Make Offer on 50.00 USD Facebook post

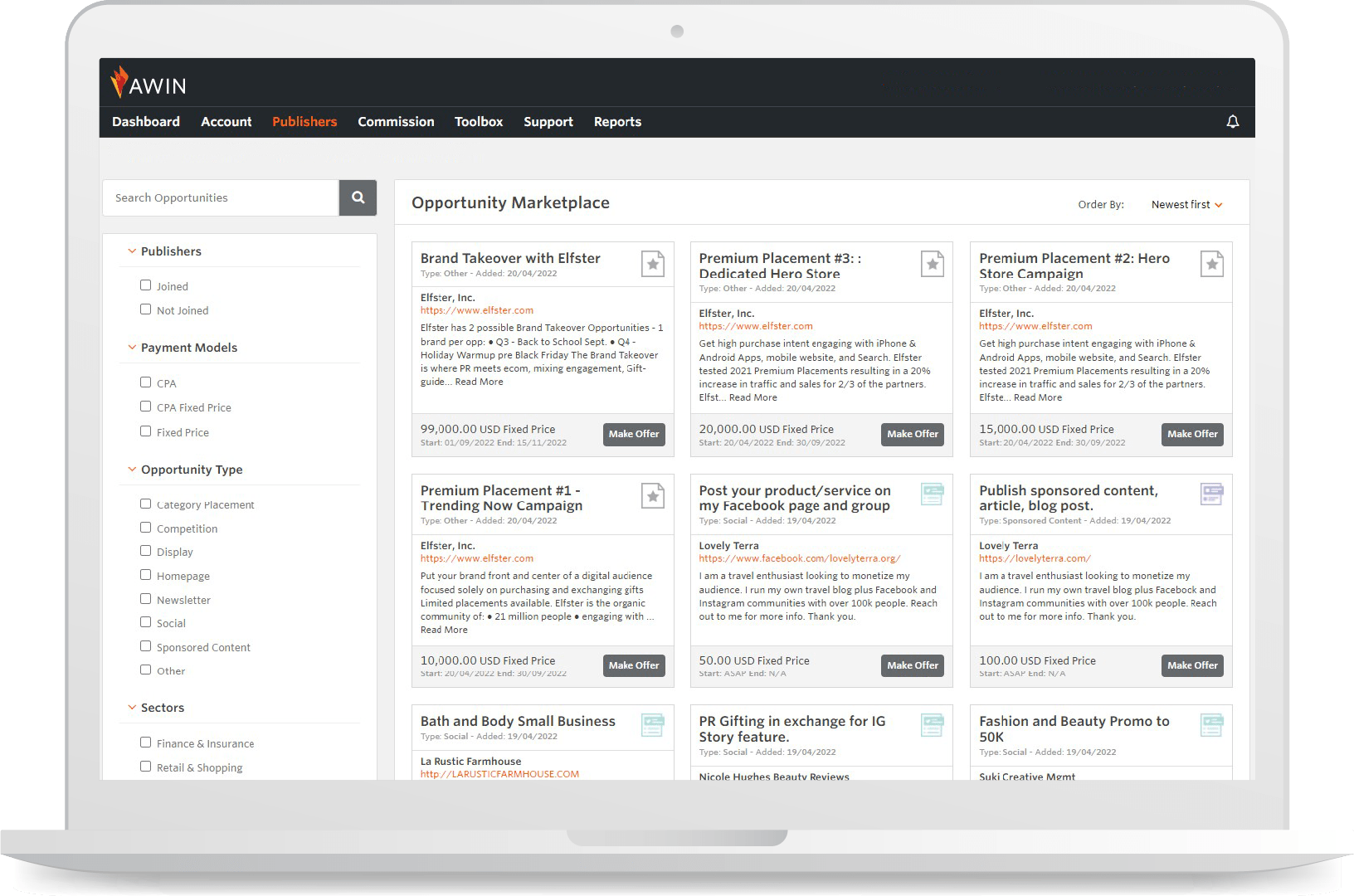913,665
